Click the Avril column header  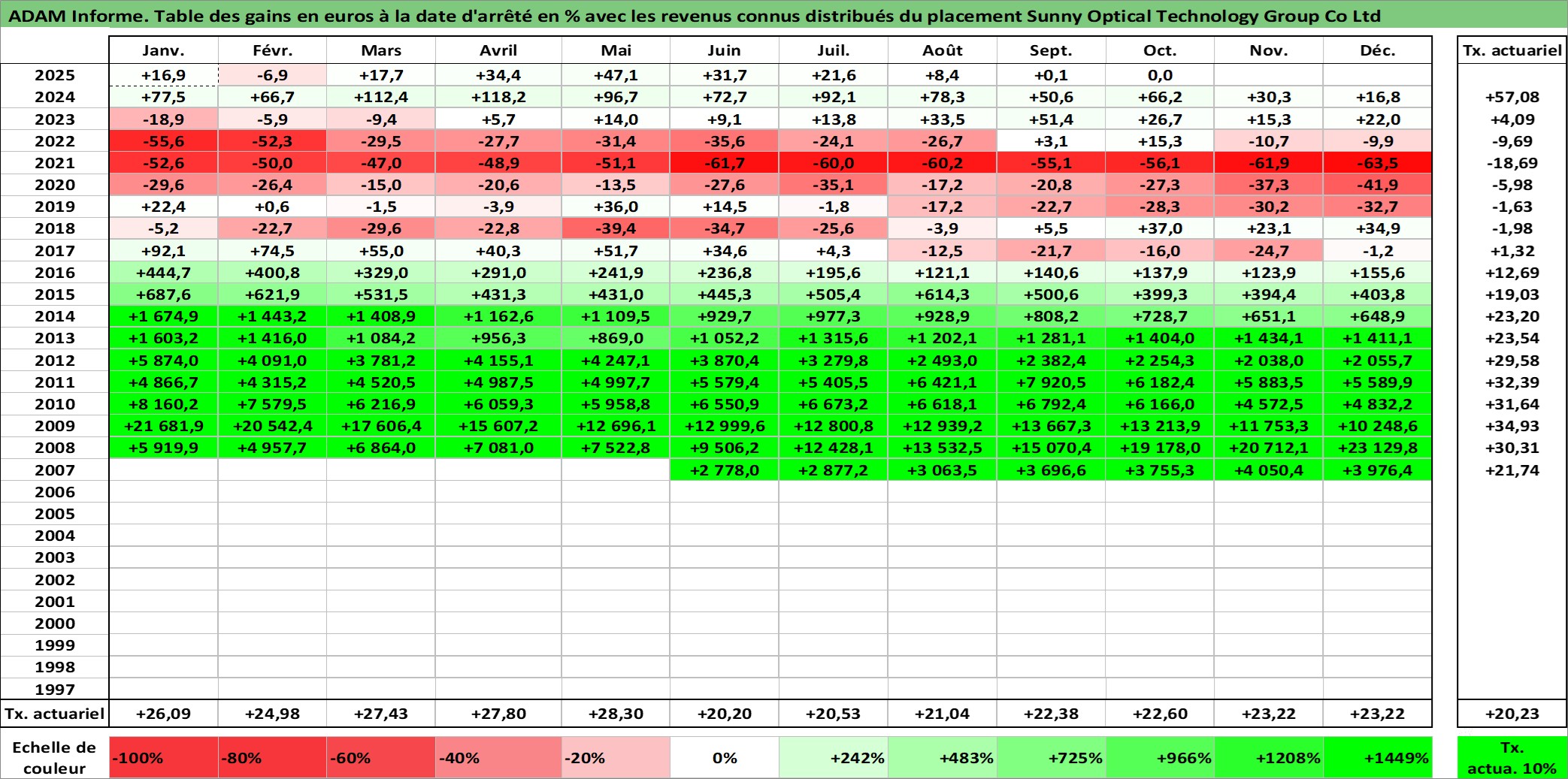[x=498, y=50]
